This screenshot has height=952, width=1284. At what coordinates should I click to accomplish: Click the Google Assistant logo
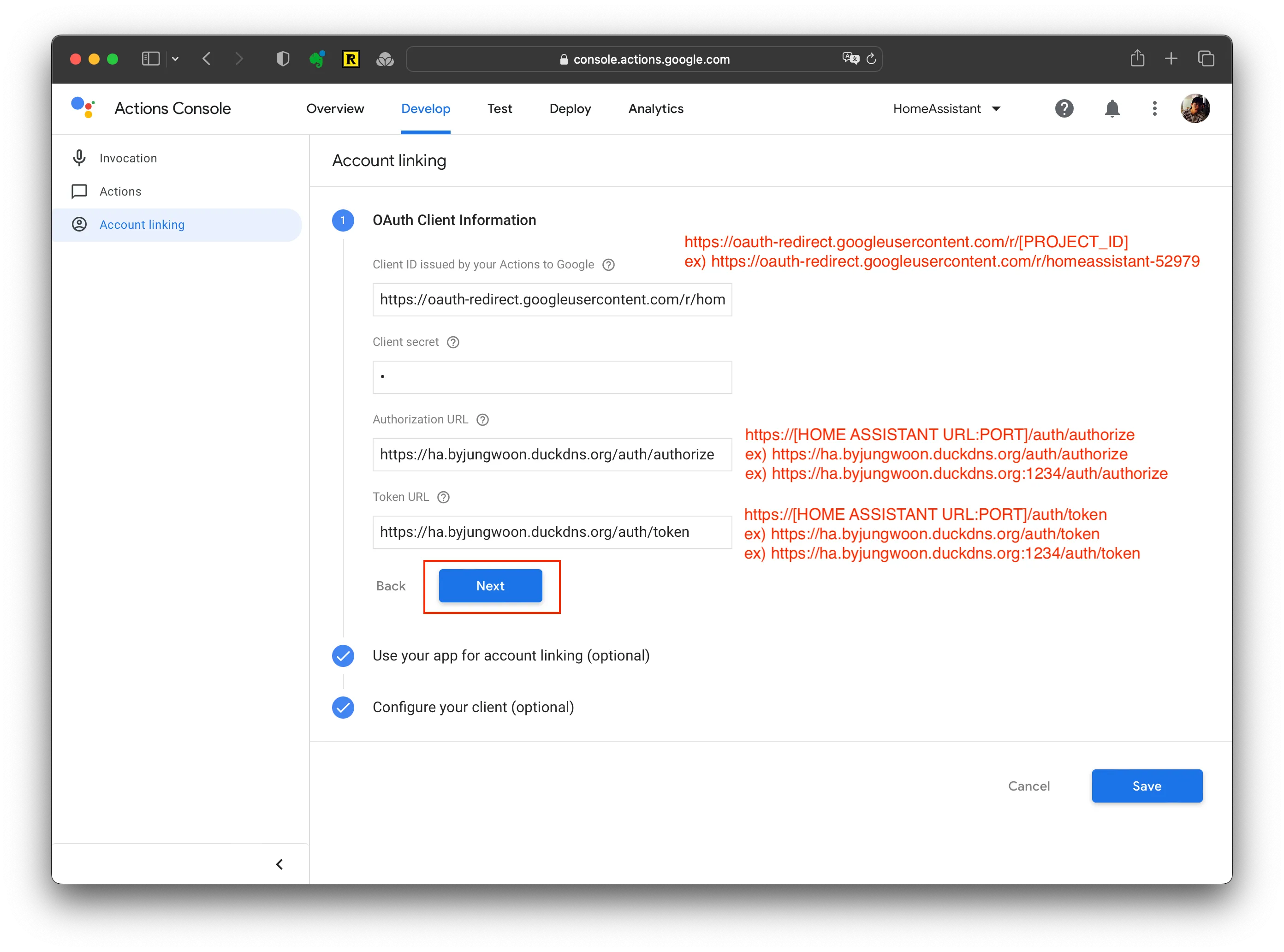pyautogui.click(x=83, y=108)
